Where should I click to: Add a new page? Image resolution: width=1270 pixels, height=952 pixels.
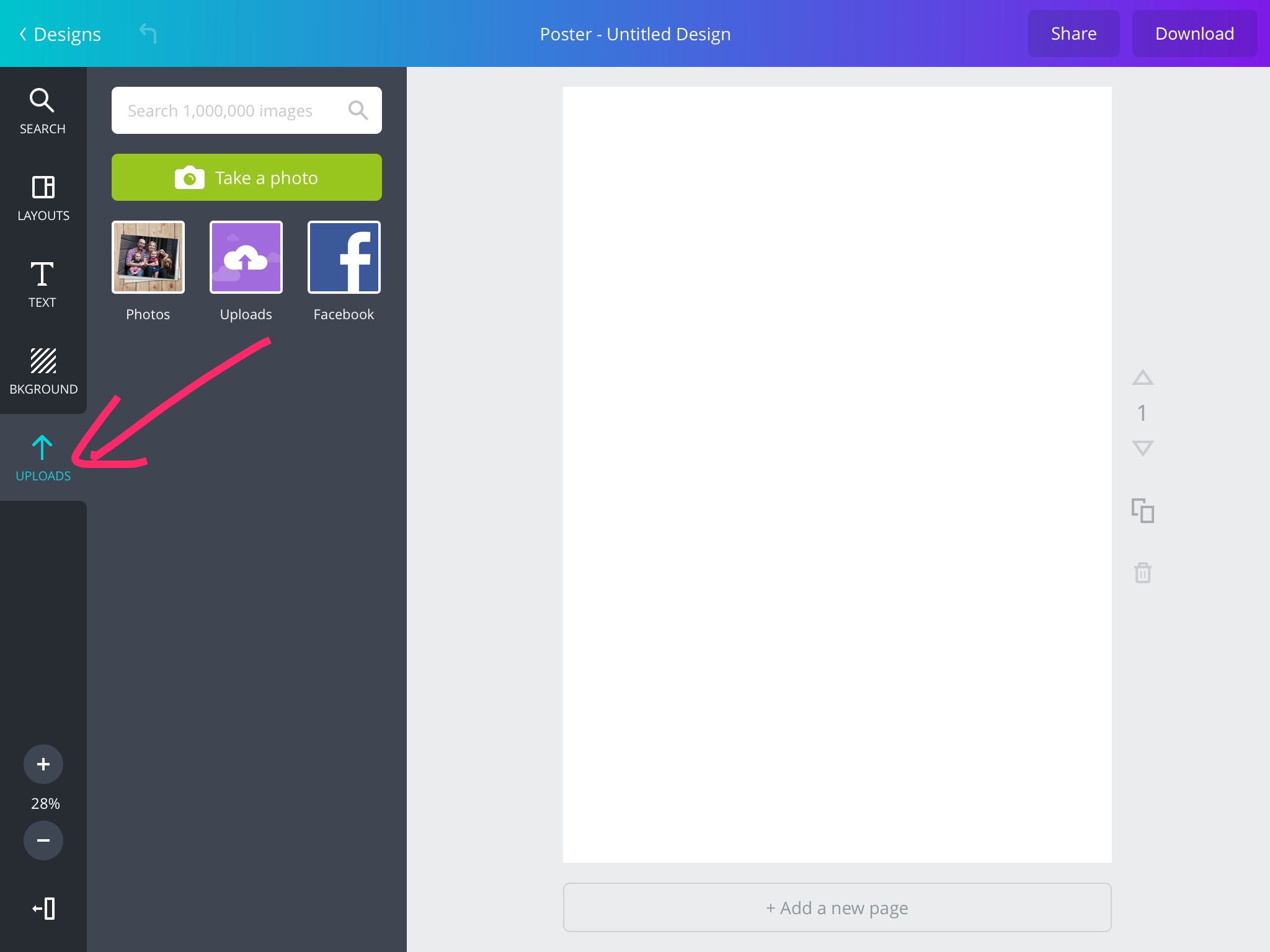pyautogui.click(x=837, y=907)
